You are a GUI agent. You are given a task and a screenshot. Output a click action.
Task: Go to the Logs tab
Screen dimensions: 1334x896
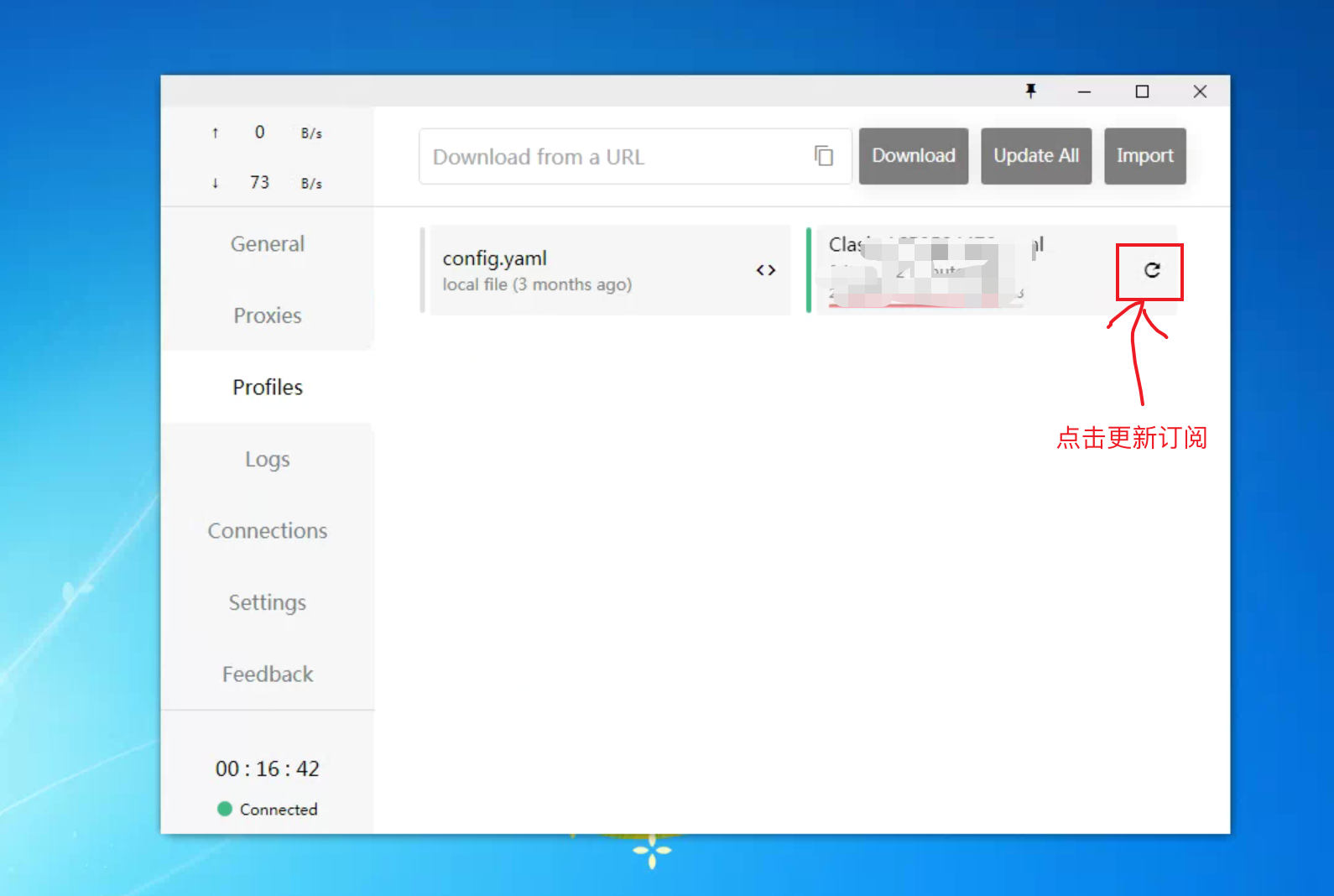tap(268, 460)
